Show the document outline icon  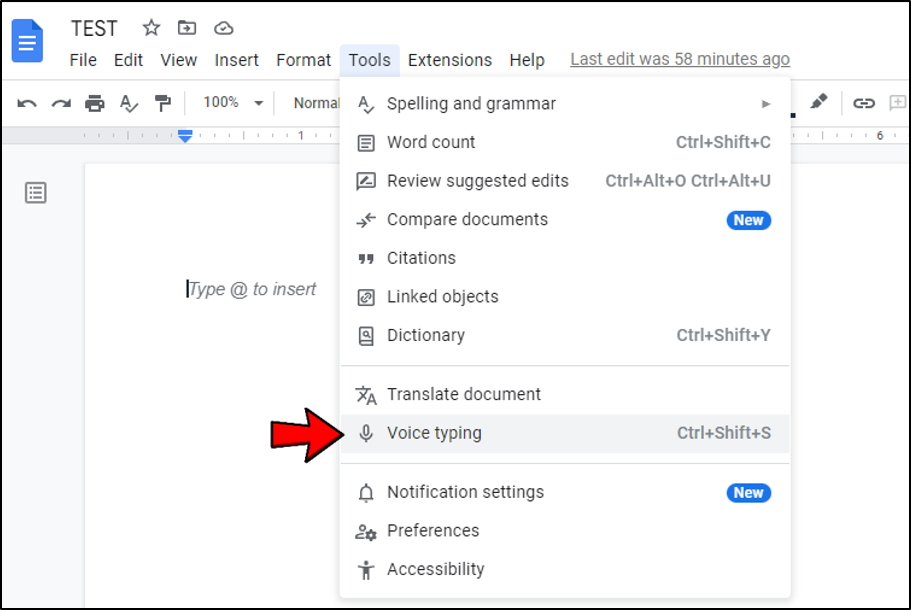[x=35, y=193]
